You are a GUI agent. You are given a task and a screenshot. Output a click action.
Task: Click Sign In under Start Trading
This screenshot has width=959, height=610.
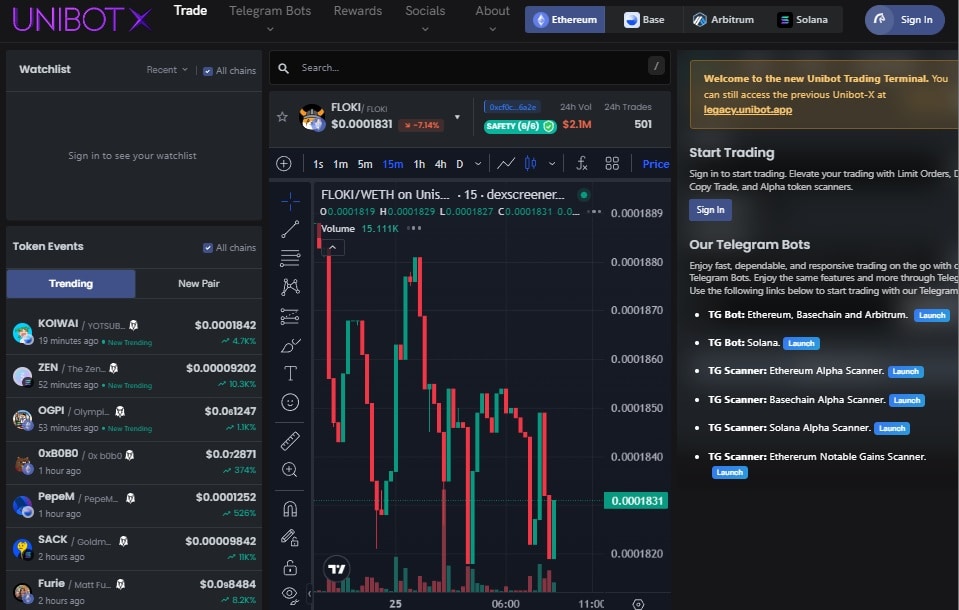[710, 210]
